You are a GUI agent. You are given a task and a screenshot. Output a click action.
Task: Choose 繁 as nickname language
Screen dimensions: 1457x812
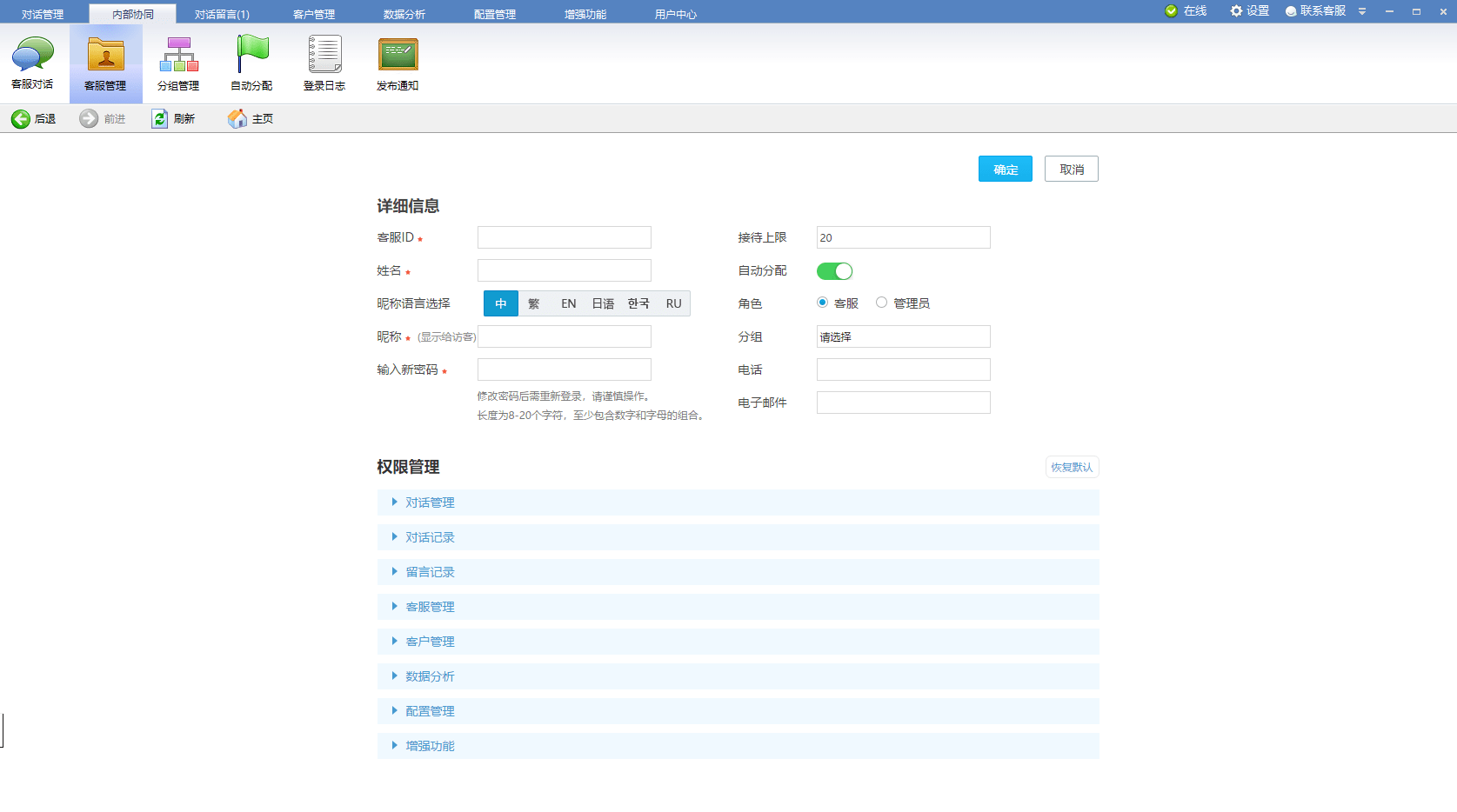pyautogui.click(x=534, y=303)
